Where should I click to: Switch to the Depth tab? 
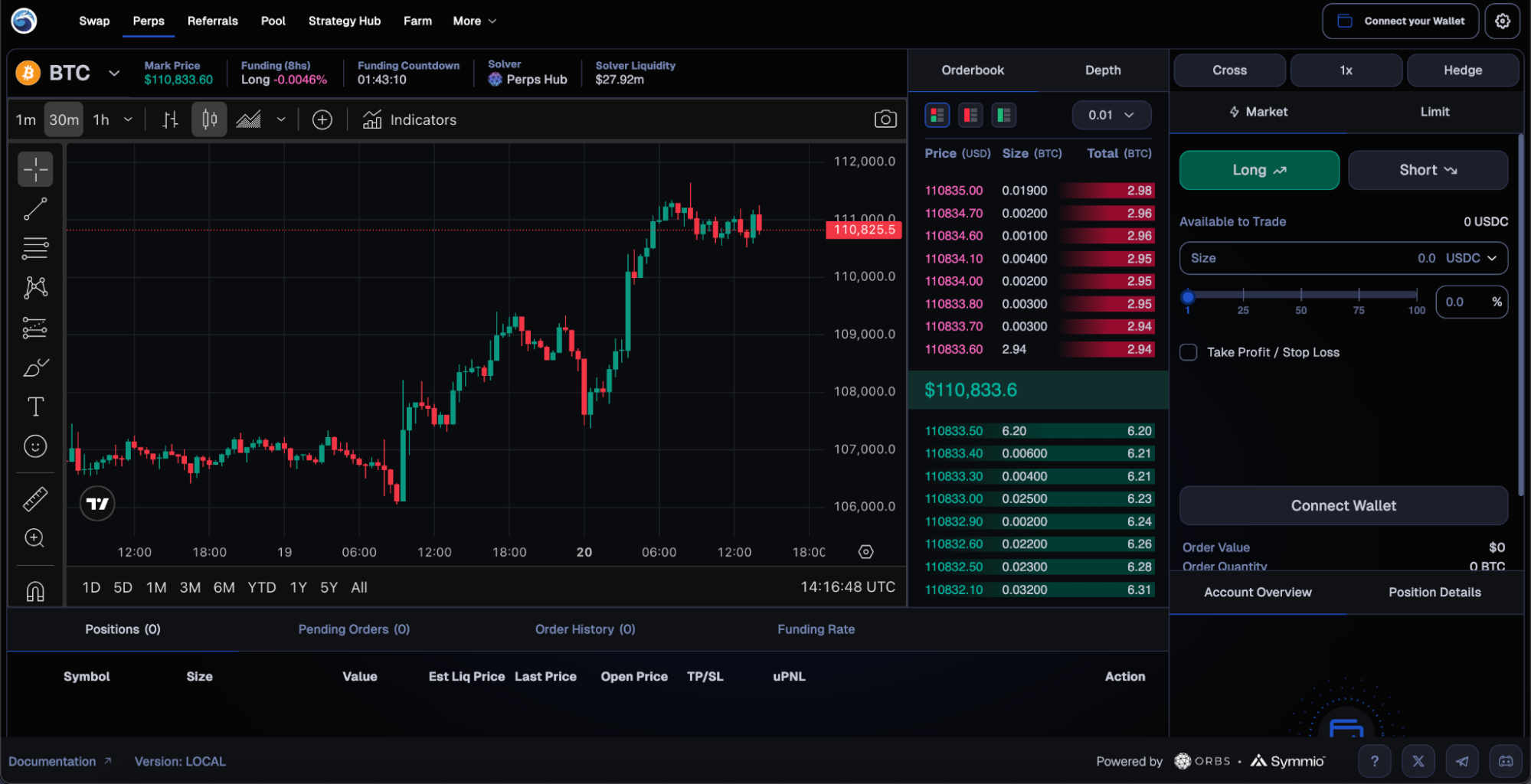(1102, 70)
